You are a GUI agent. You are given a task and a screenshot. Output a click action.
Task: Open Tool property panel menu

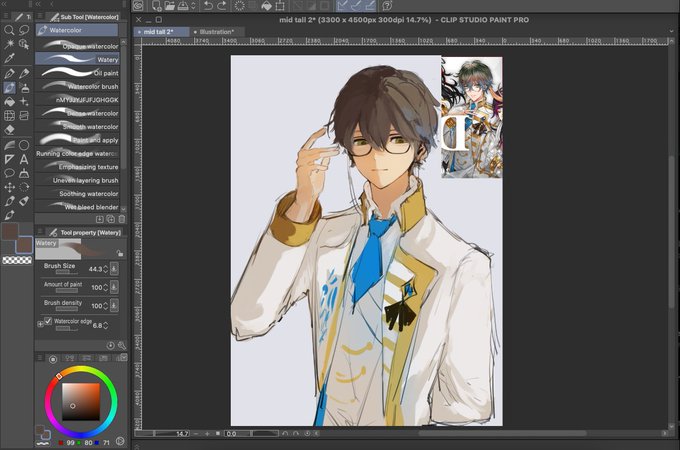coord(40,232)
